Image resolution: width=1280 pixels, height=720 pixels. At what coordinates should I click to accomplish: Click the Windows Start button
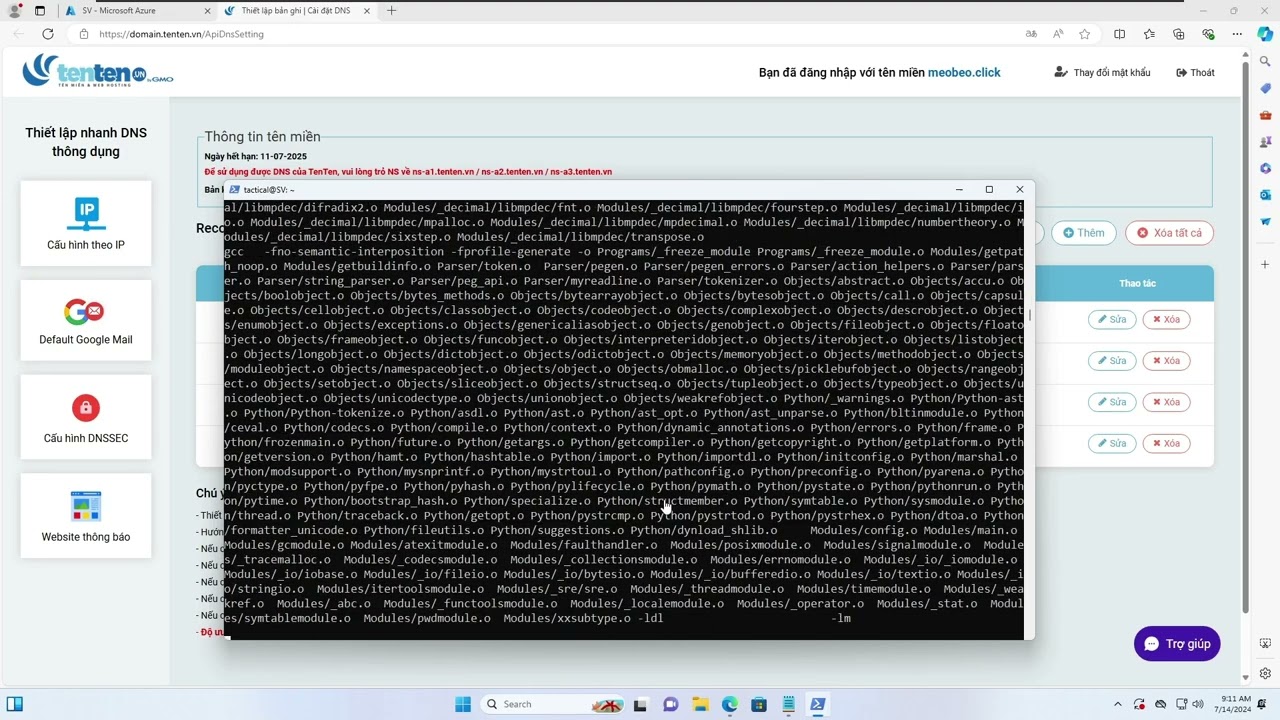pyautogui.click(x=463, y=704)
